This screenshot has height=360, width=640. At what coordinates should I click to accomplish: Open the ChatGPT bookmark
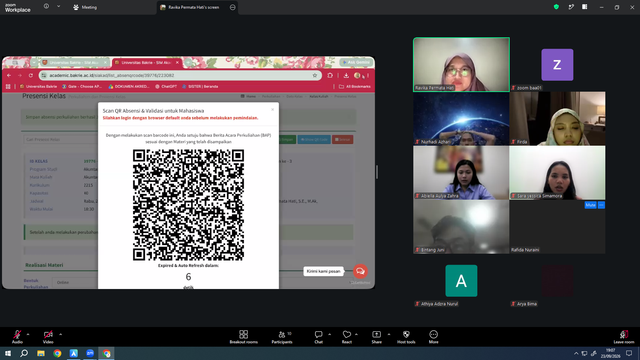pos(166,87)
